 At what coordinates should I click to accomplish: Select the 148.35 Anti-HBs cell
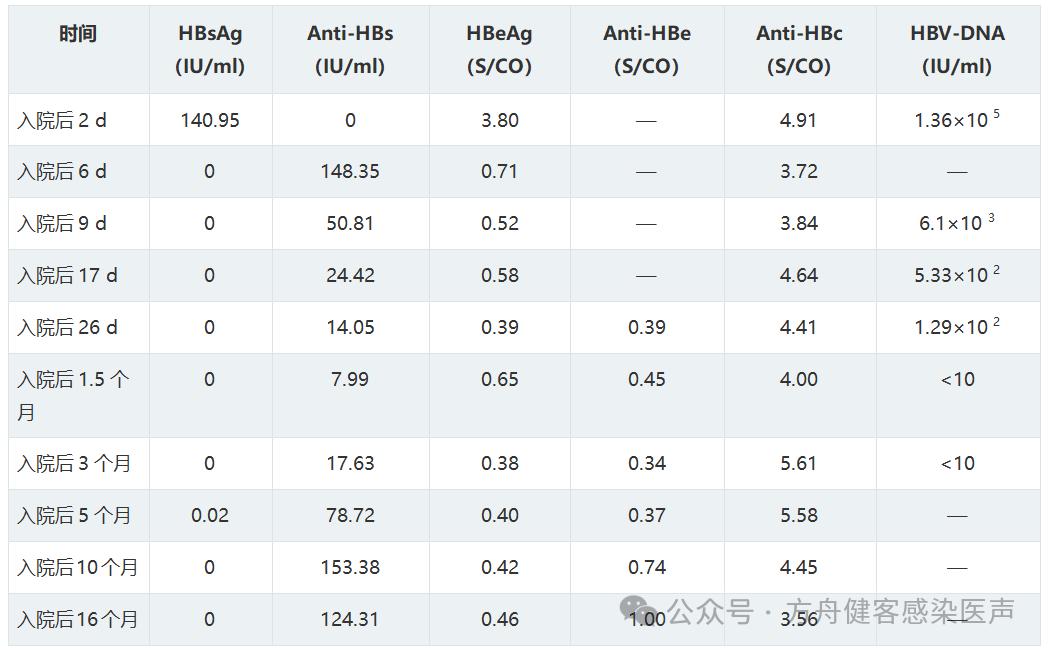pyautogui.click(x=350, y=172)
